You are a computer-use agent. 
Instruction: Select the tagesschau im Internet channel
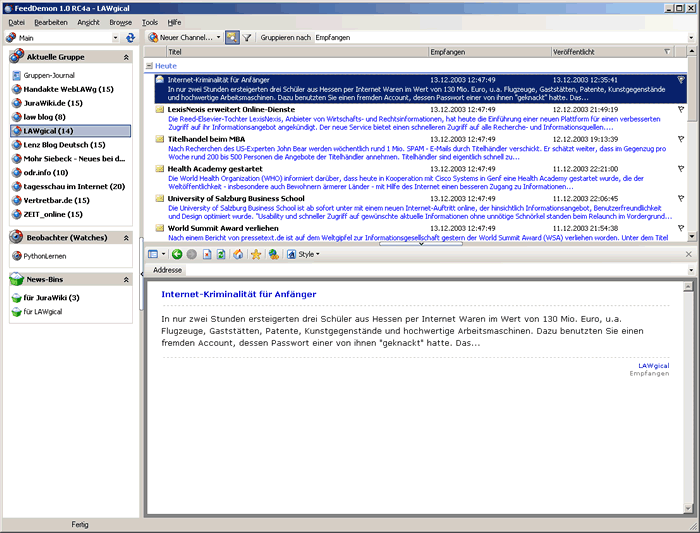point(75,186)
